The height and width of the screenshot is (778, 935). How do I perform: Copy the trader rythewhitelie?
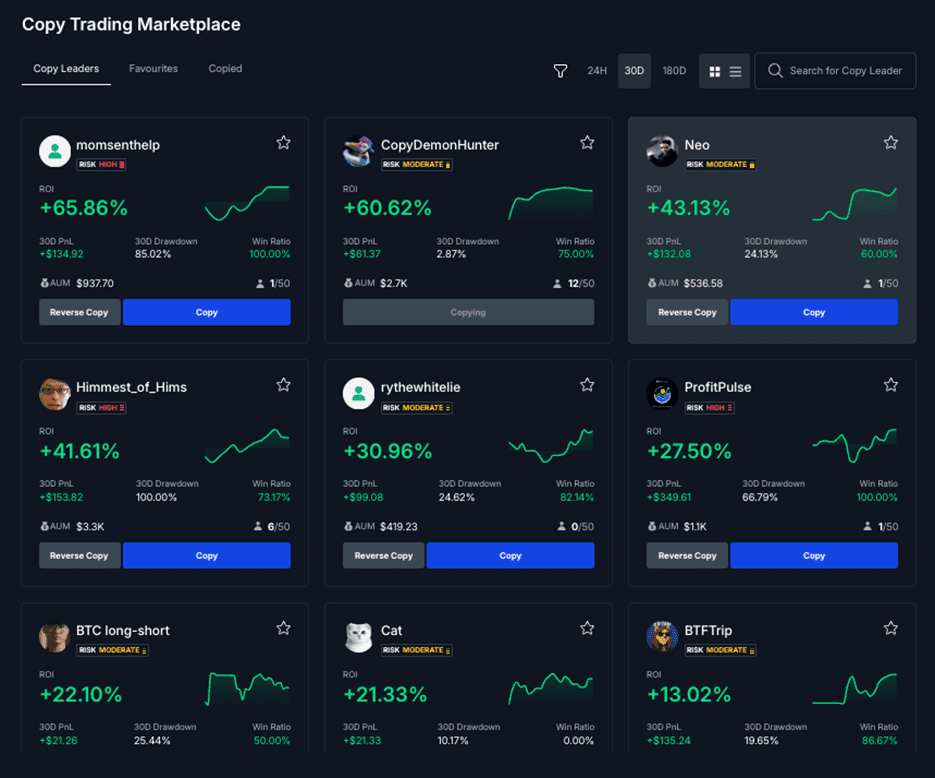coord(510,555)
